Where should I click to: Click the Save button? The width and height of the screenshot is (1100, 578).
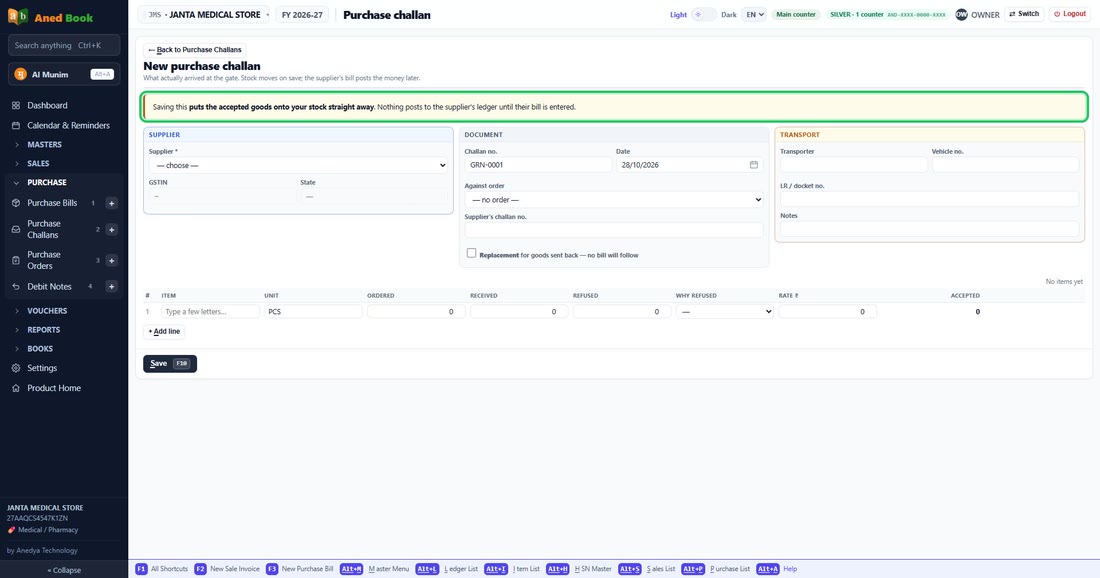(x=170, y=363)
